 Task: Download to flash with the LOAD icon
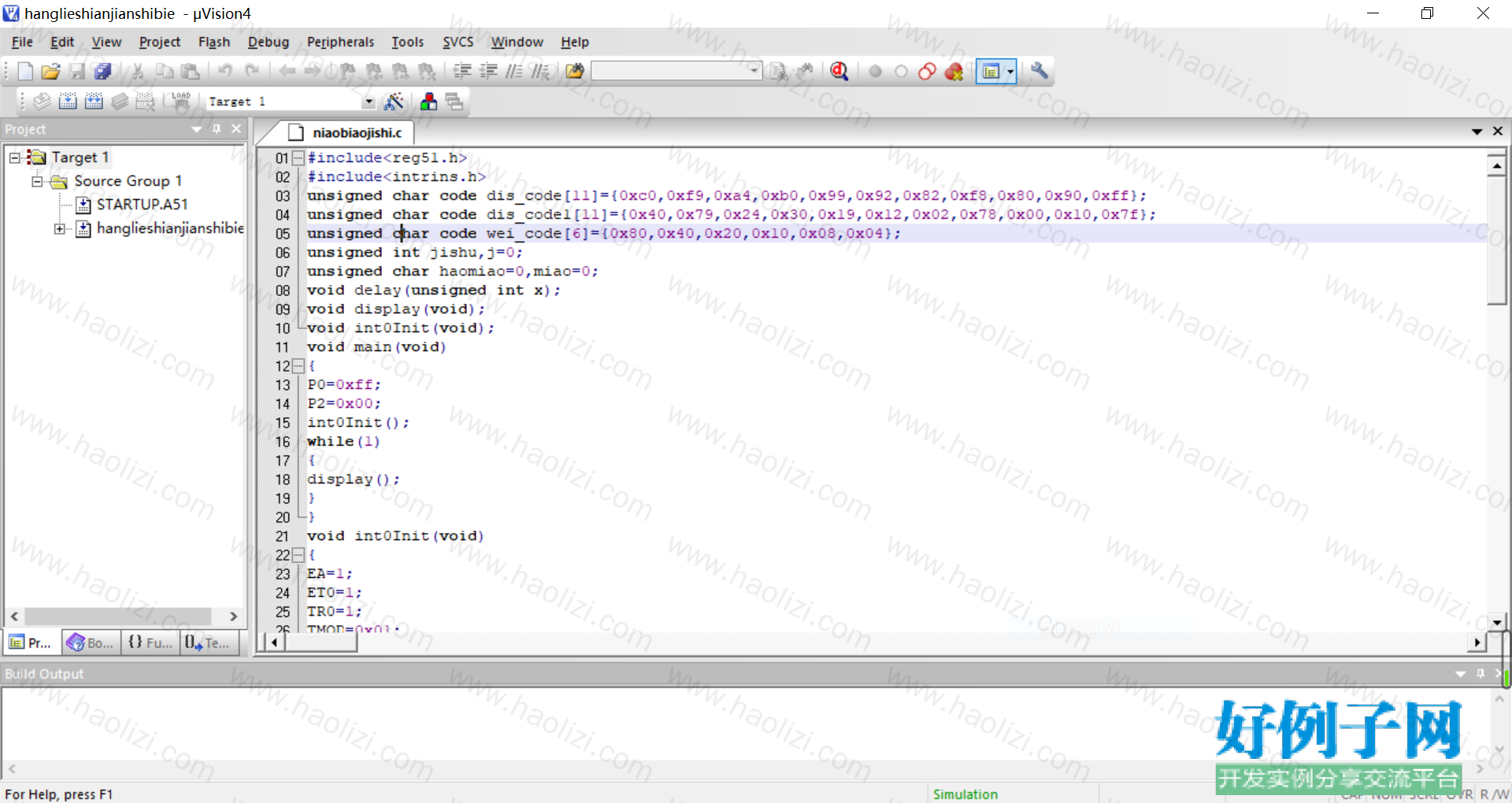pyautogui.click(x=181, y=102)
